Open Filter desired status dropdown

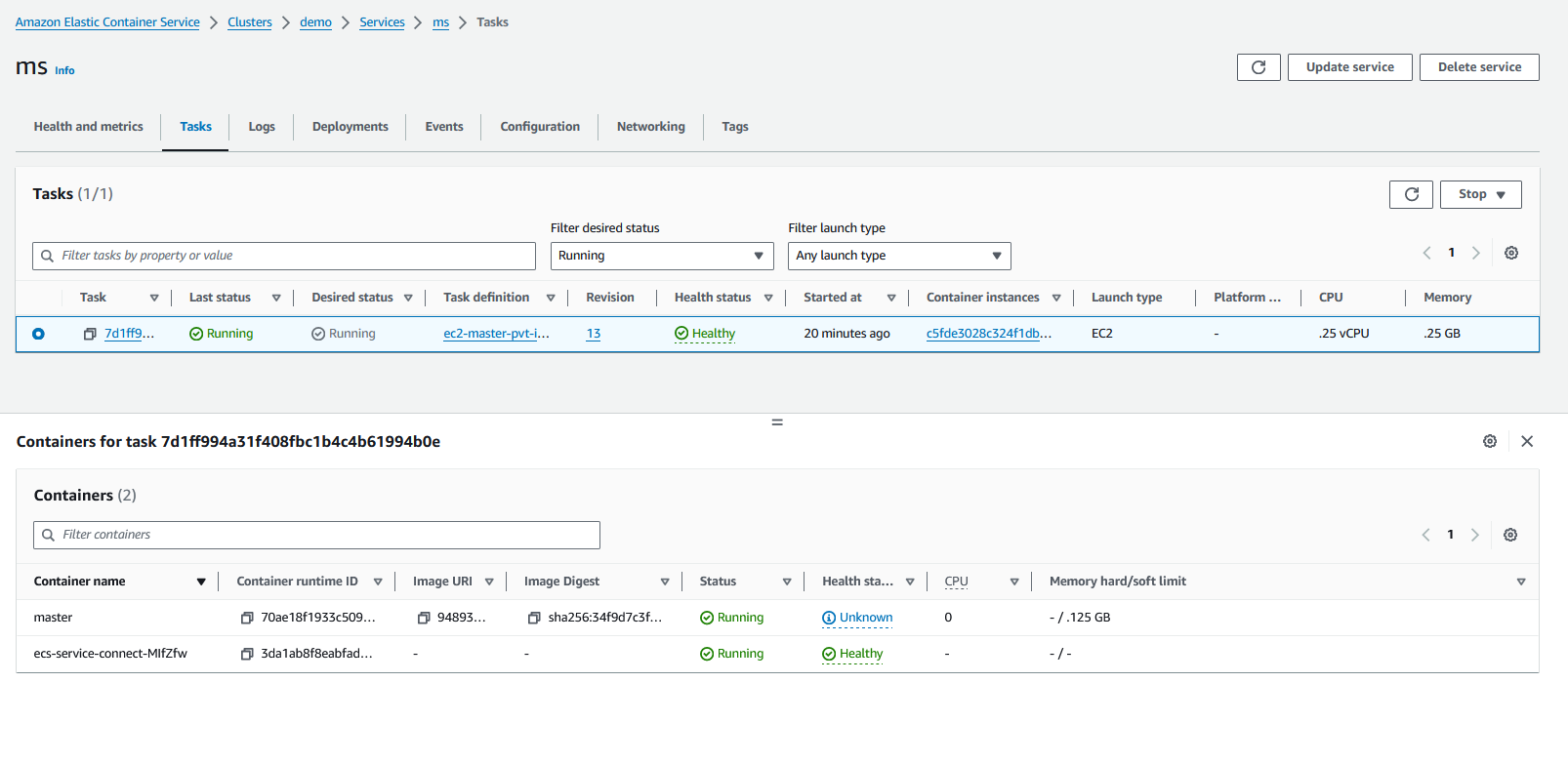662,256
